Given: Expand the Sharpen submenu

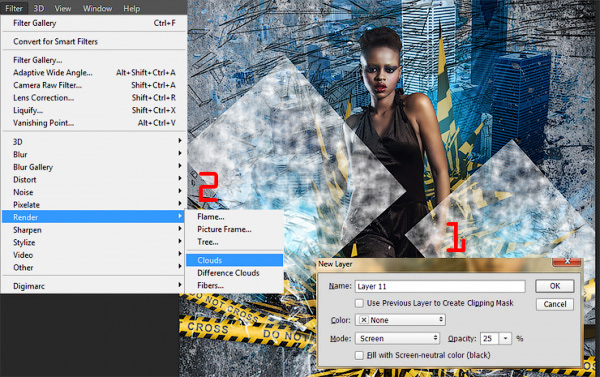Looking at the screenshot, I should click(x=94, y=230).
